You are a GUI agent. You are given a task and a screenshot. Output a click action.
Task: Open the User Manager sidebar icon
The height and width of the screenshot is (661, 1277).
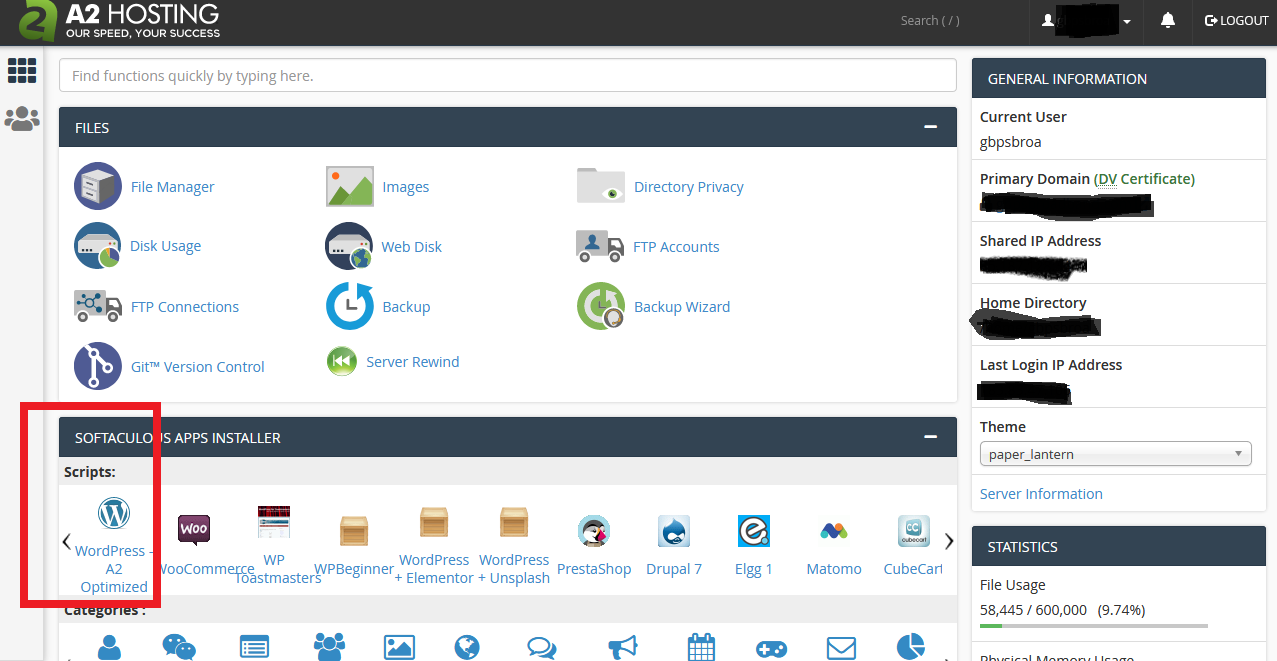point(22,119)
